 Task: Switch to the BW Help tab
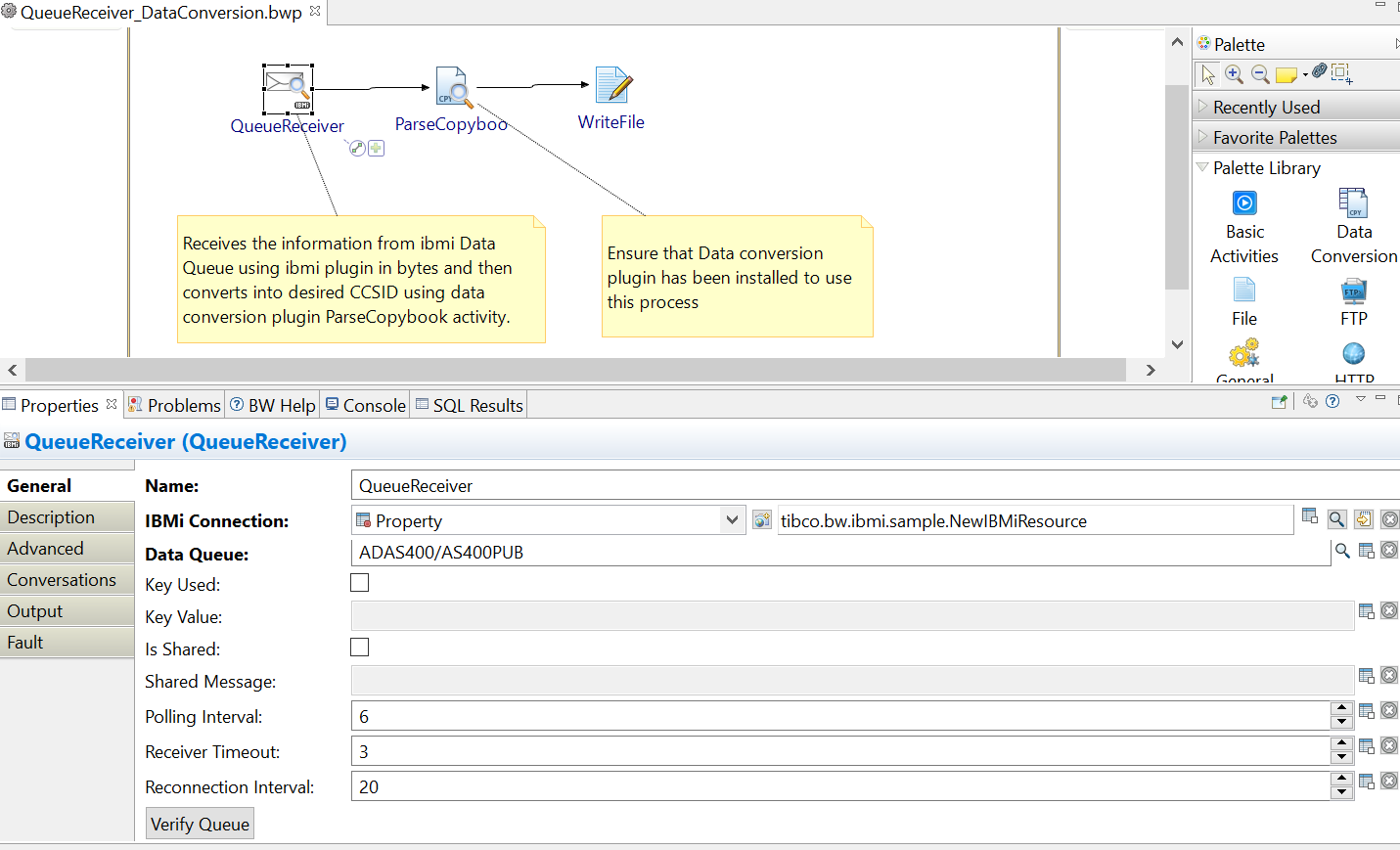273,405
